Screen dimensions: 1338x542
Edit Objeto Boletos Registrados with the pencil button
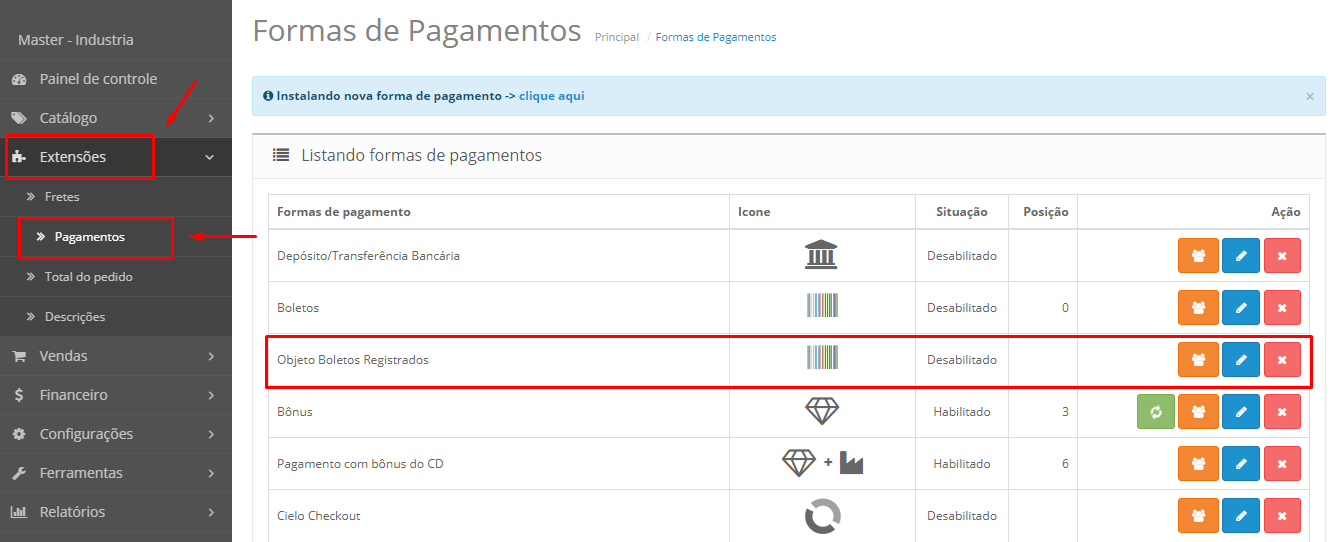coord(1241,360)
